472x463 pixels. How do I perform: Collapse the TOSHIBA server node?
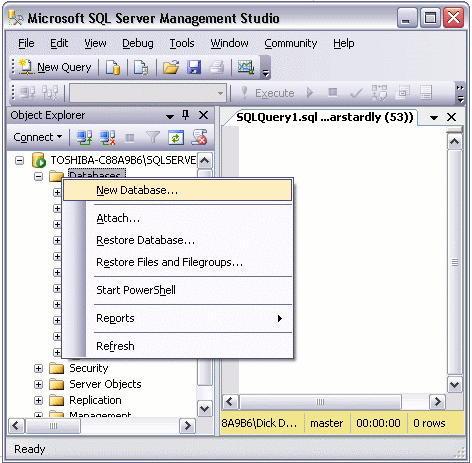pos(20,161)
